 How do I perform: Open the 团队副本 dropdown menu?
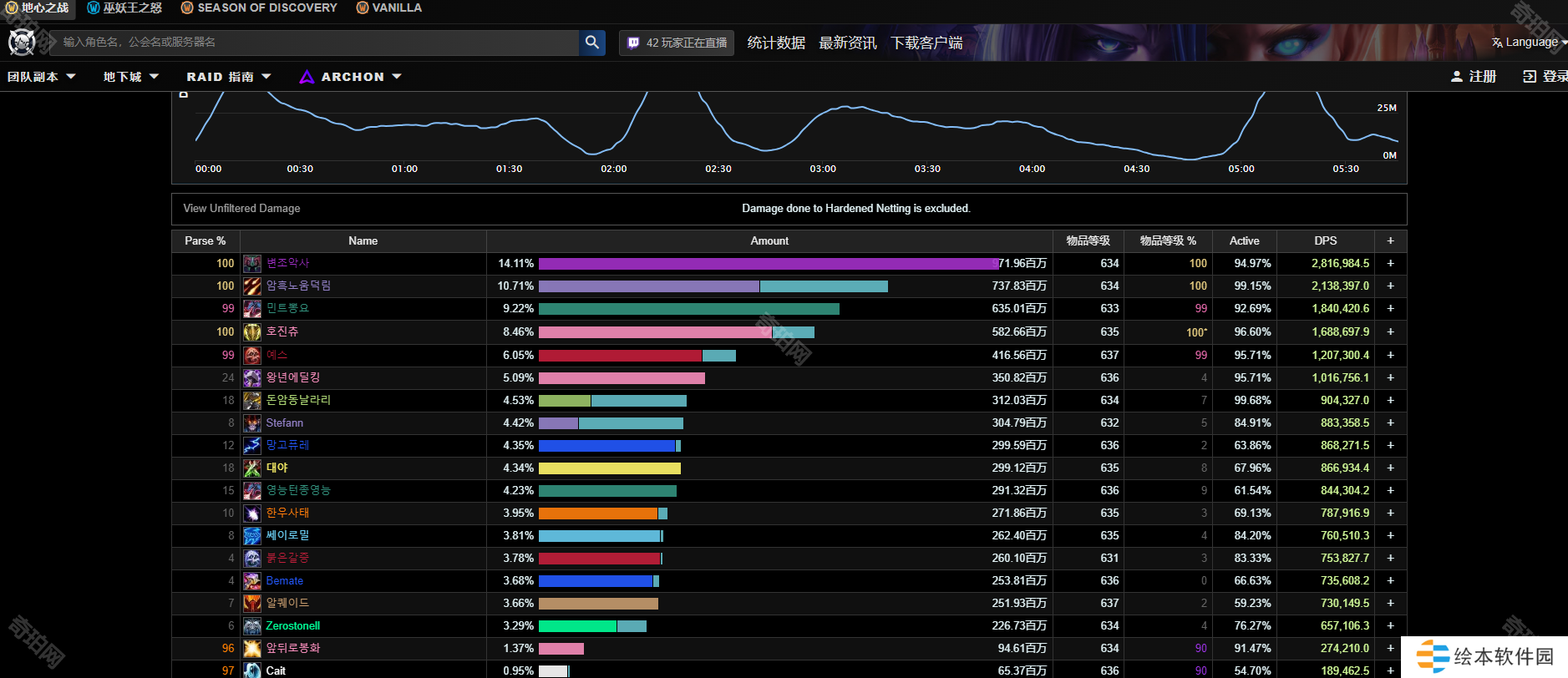pos(42,77)
